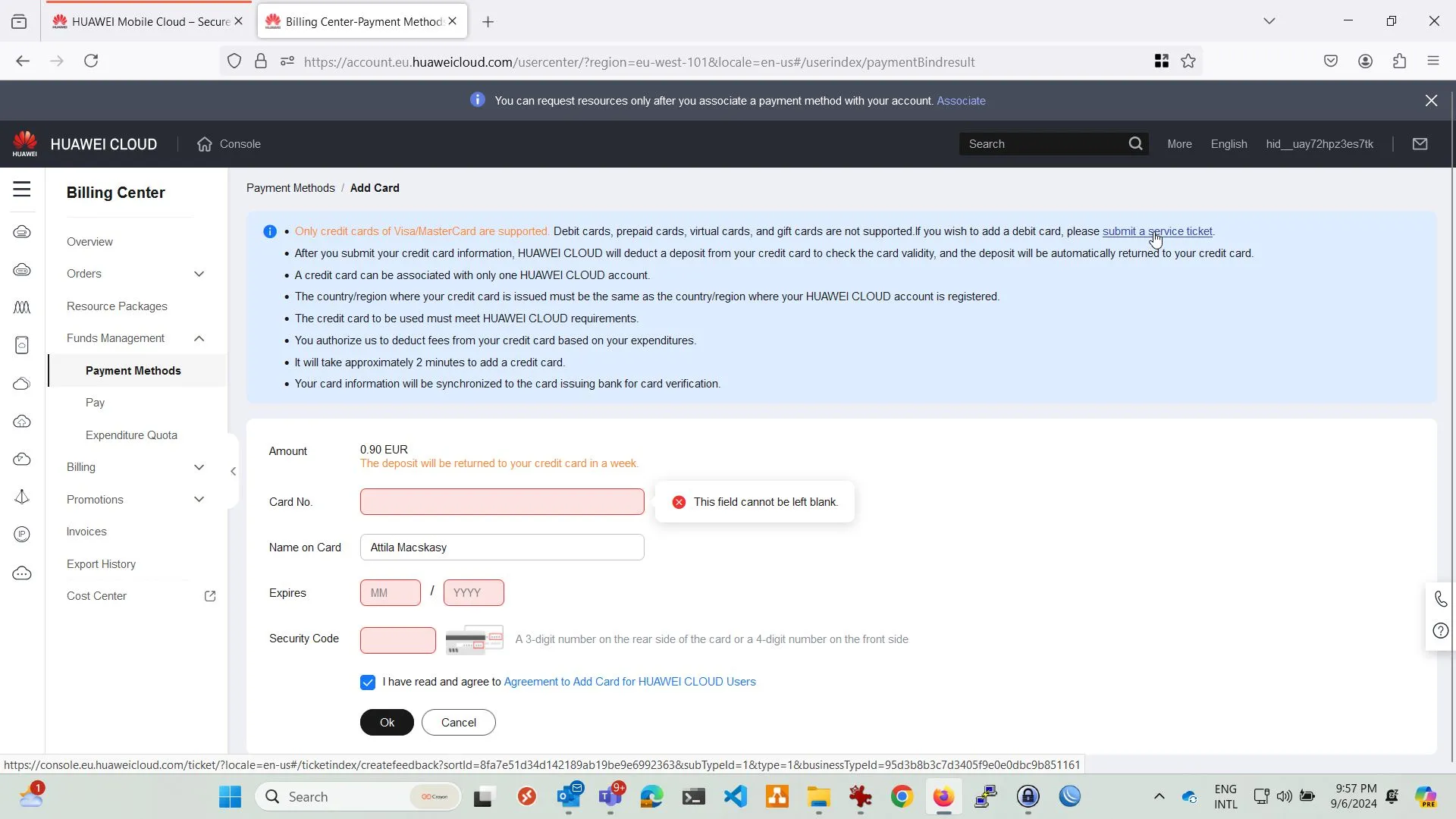The image size is (1456, 819).
Task: Open the Windows Start menu
Action: [230, 797]
